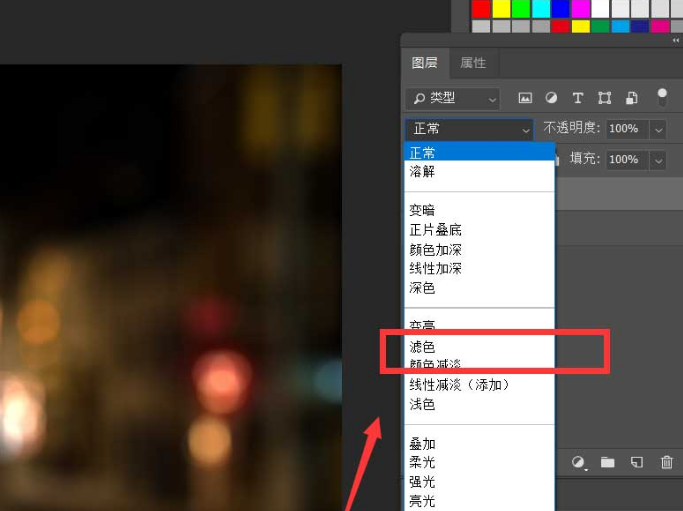The image size is (683, 511).
Task: Select 正片叠底 blend mode
Action: 480,230
